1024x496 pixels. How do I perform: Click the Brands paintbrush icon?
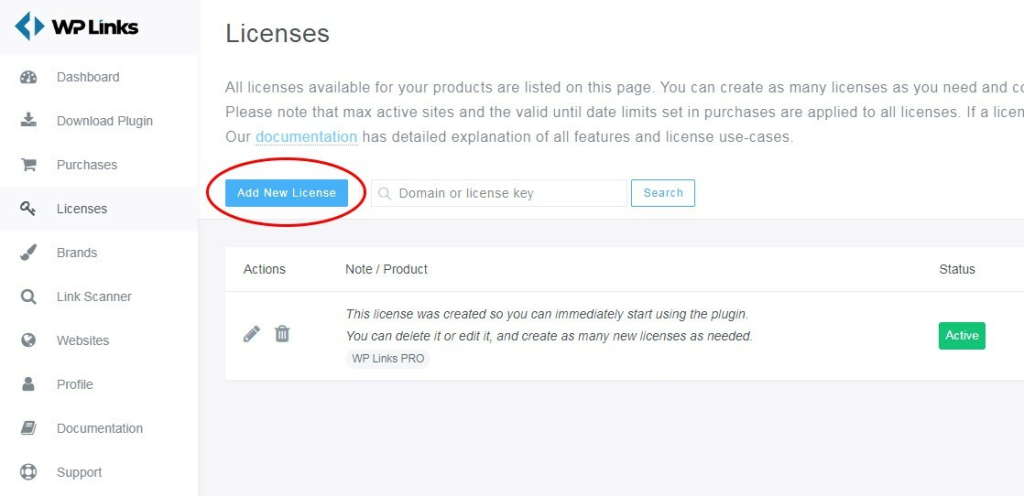coord(29,253)
